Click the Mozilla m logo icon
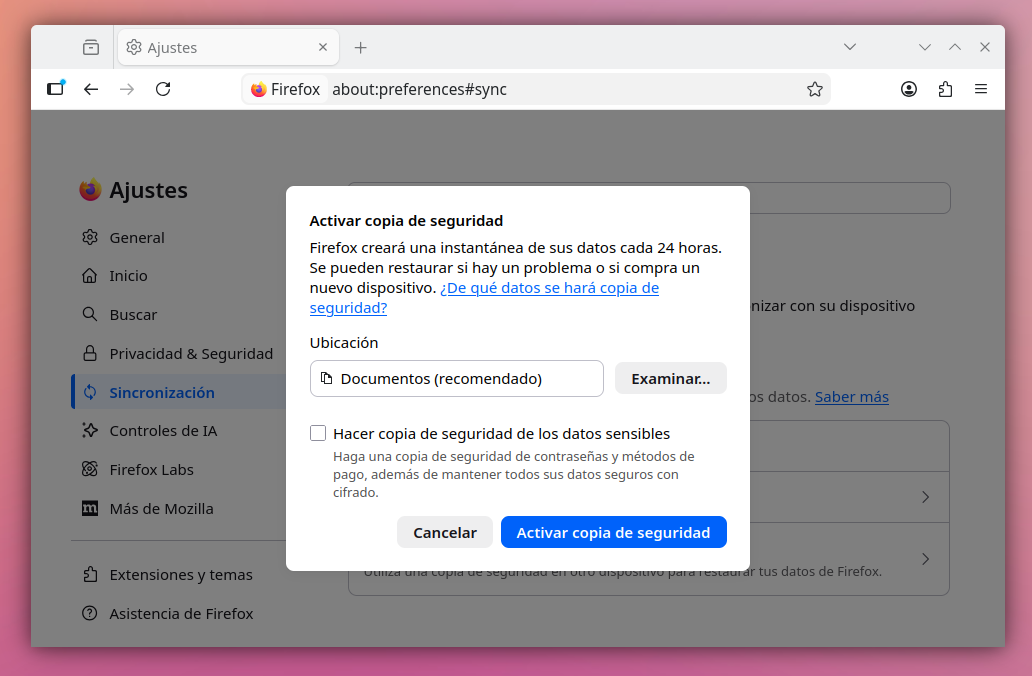This screenshot has height=676, width=1032. click(x=90, y=508)
